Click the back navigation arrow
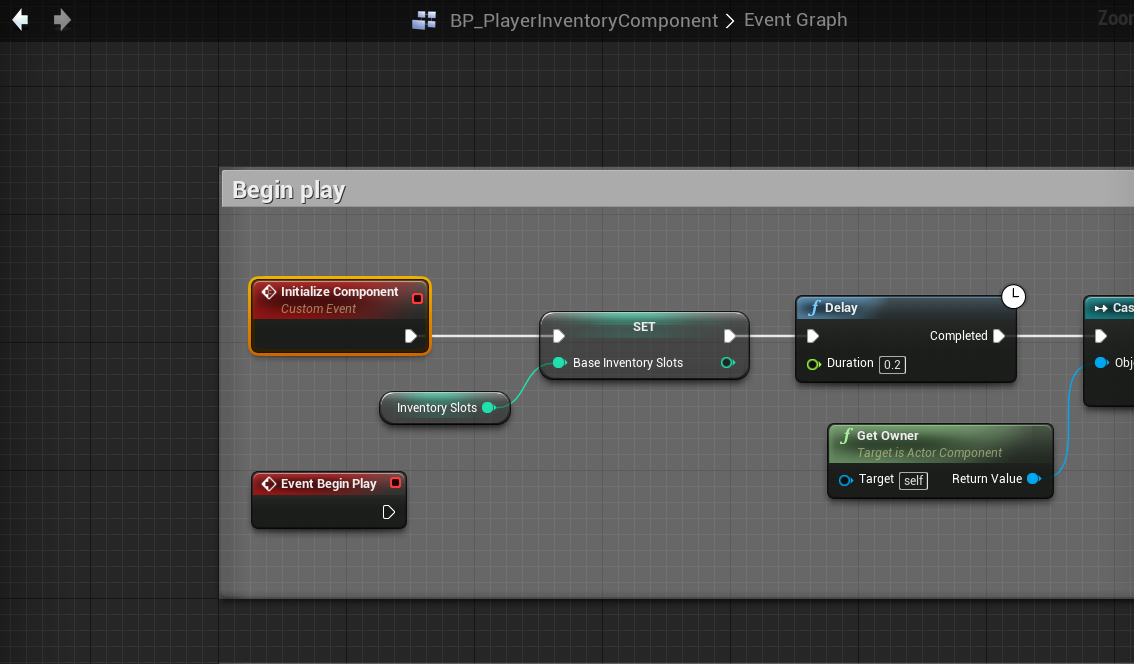The image size is (1134, 664). pos(20,20)
